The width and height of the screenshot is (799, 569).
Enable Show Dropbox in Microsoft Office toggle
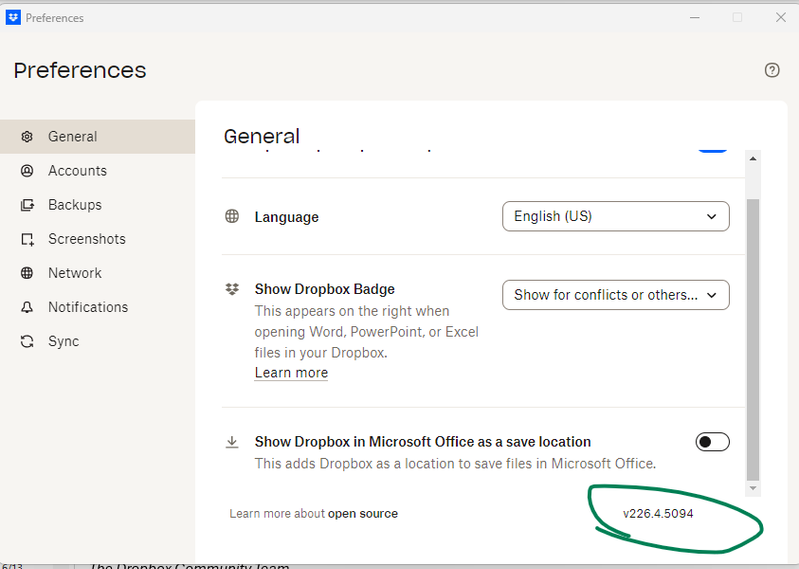tap(712, 442)
